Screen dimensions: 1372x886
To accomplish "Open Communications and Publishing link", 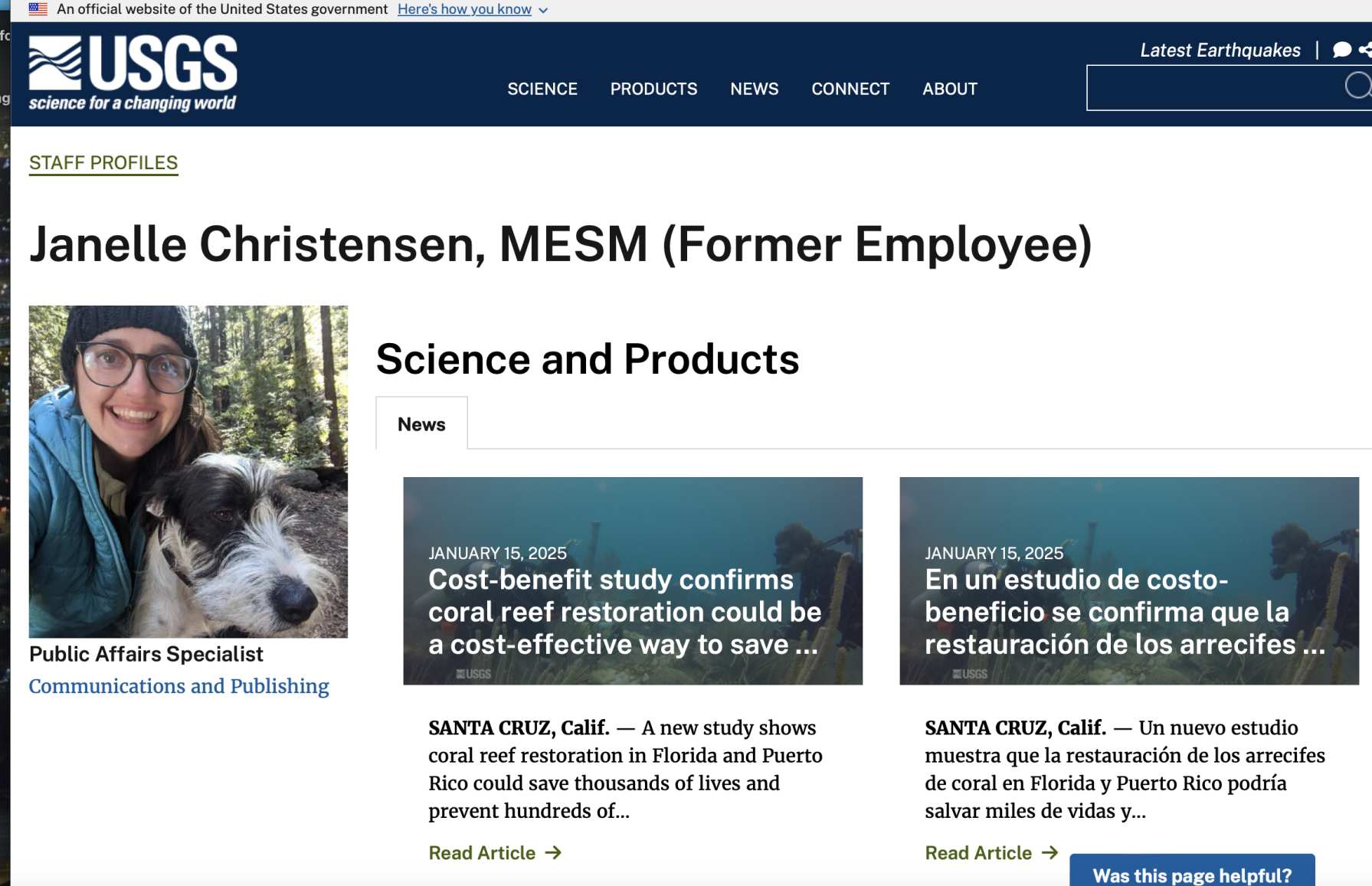I will [x=178, y=686].
